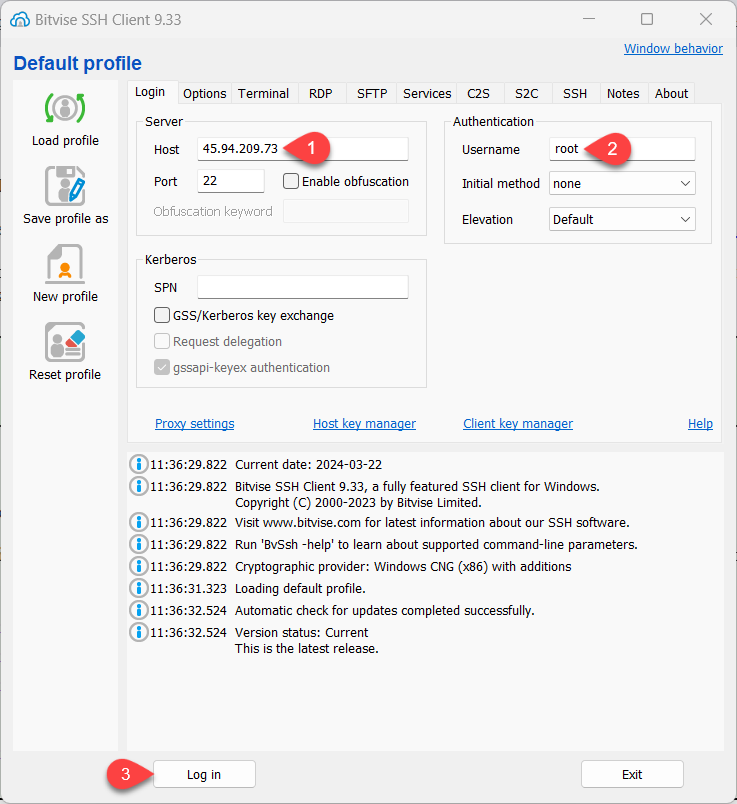The image size is (737, 804).
Task: Click the Bitvise cloud logo in title bar
Action: coord(20,19)
